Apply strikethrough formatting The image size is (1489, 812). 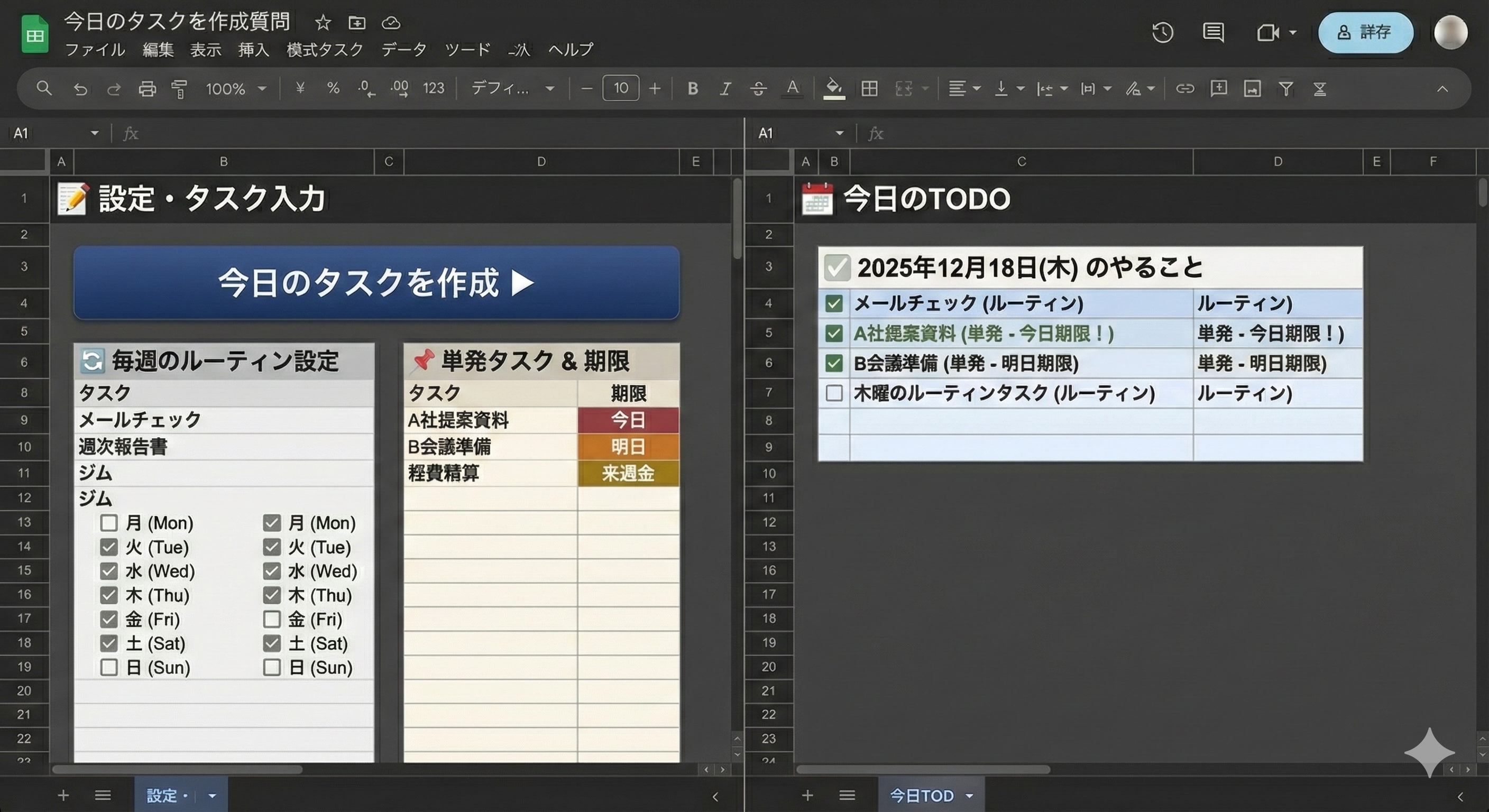point(758,88)
